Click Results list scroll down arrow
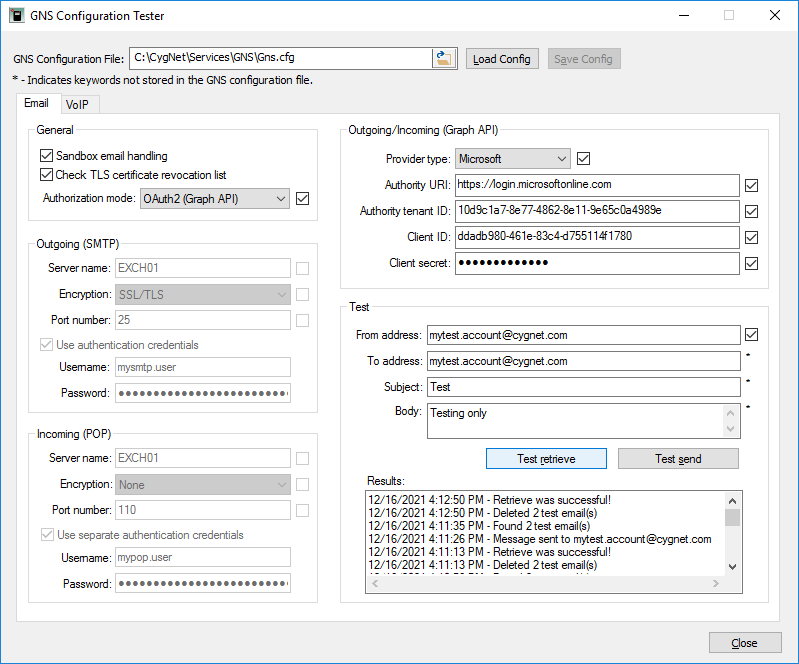 (733, 567)
